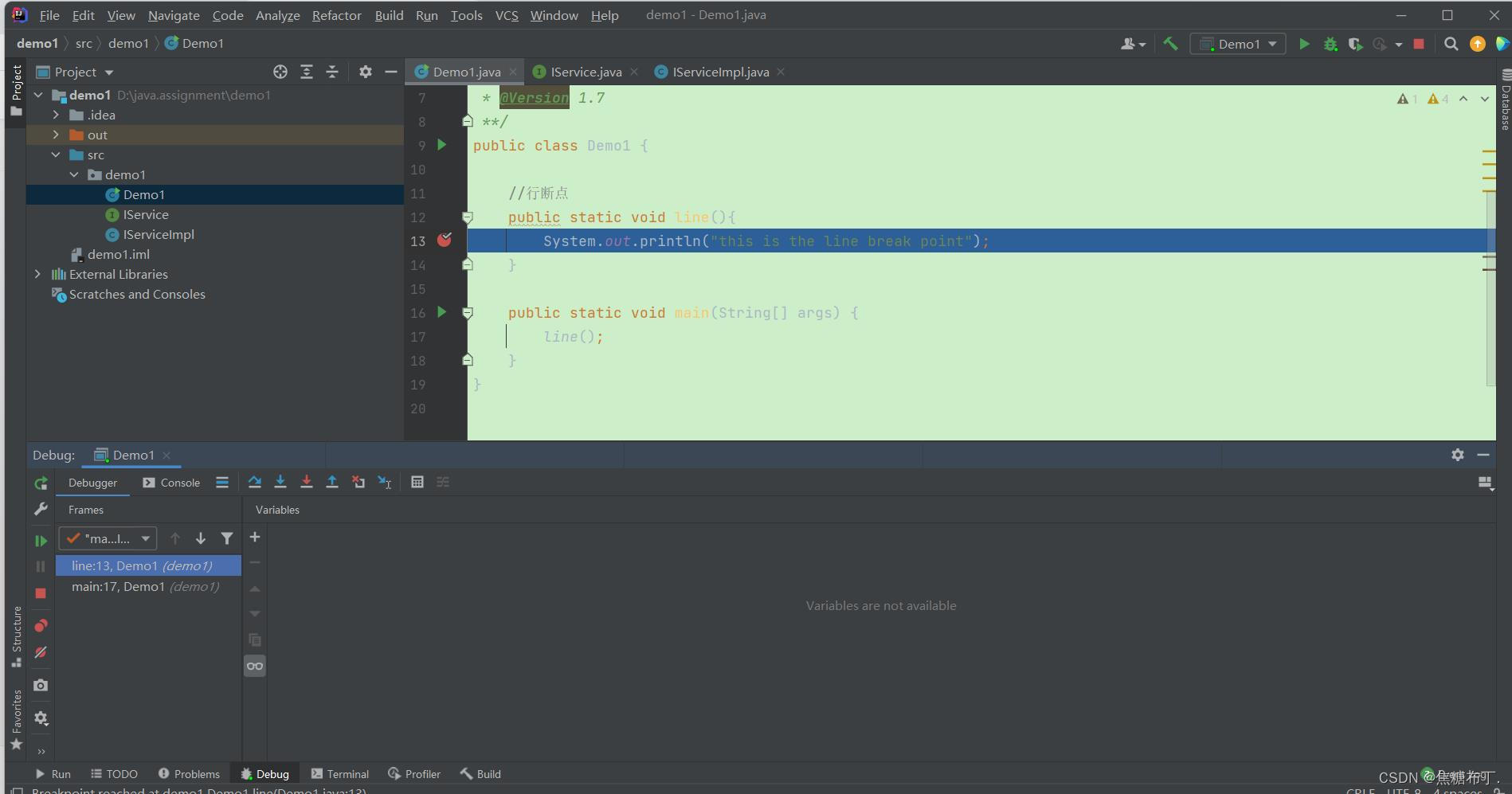Click Run to Cursor icon

click(x=385, y=482)
